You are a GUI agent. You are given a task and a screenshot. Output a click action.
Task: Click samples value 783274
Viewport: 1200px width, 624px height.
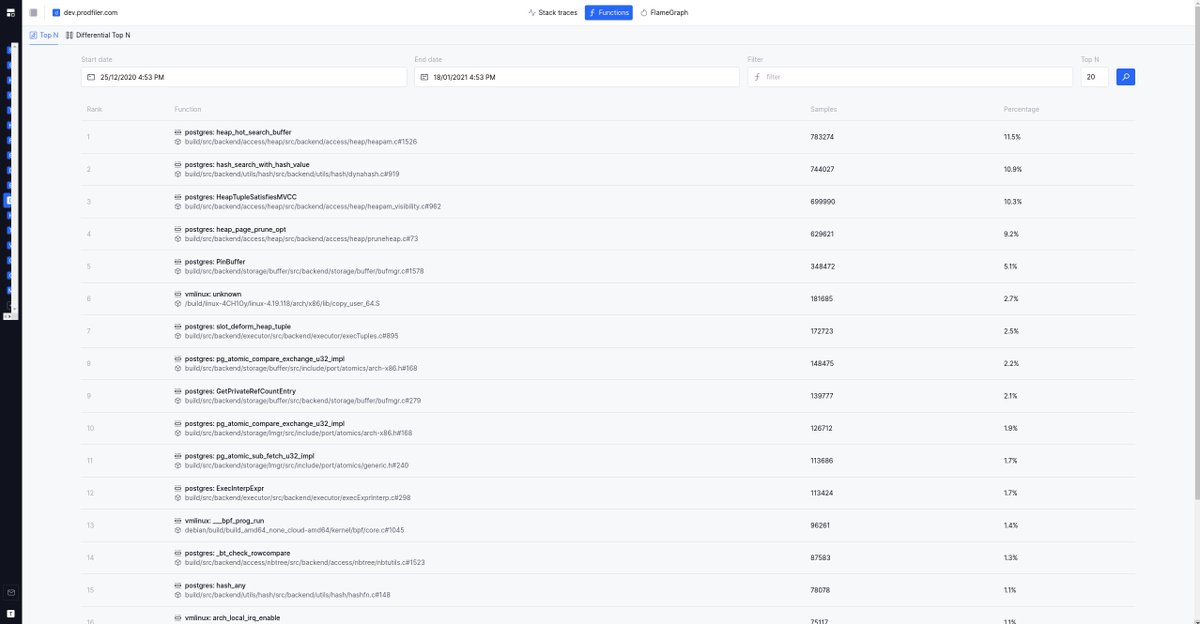[822, 137]
